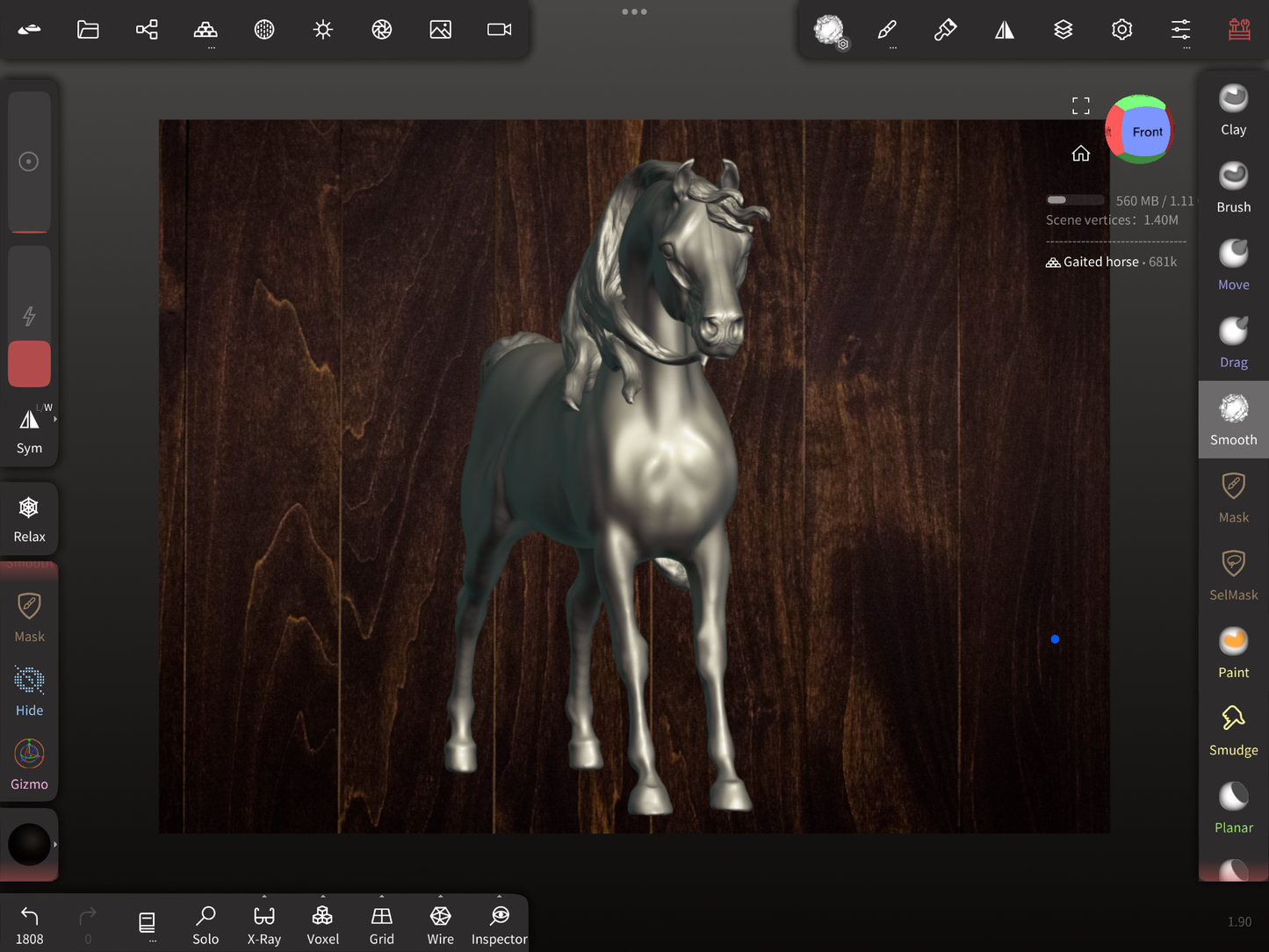Expand Grid options
The width and height of the screenshot is (1269, 952).
(381, 898)
